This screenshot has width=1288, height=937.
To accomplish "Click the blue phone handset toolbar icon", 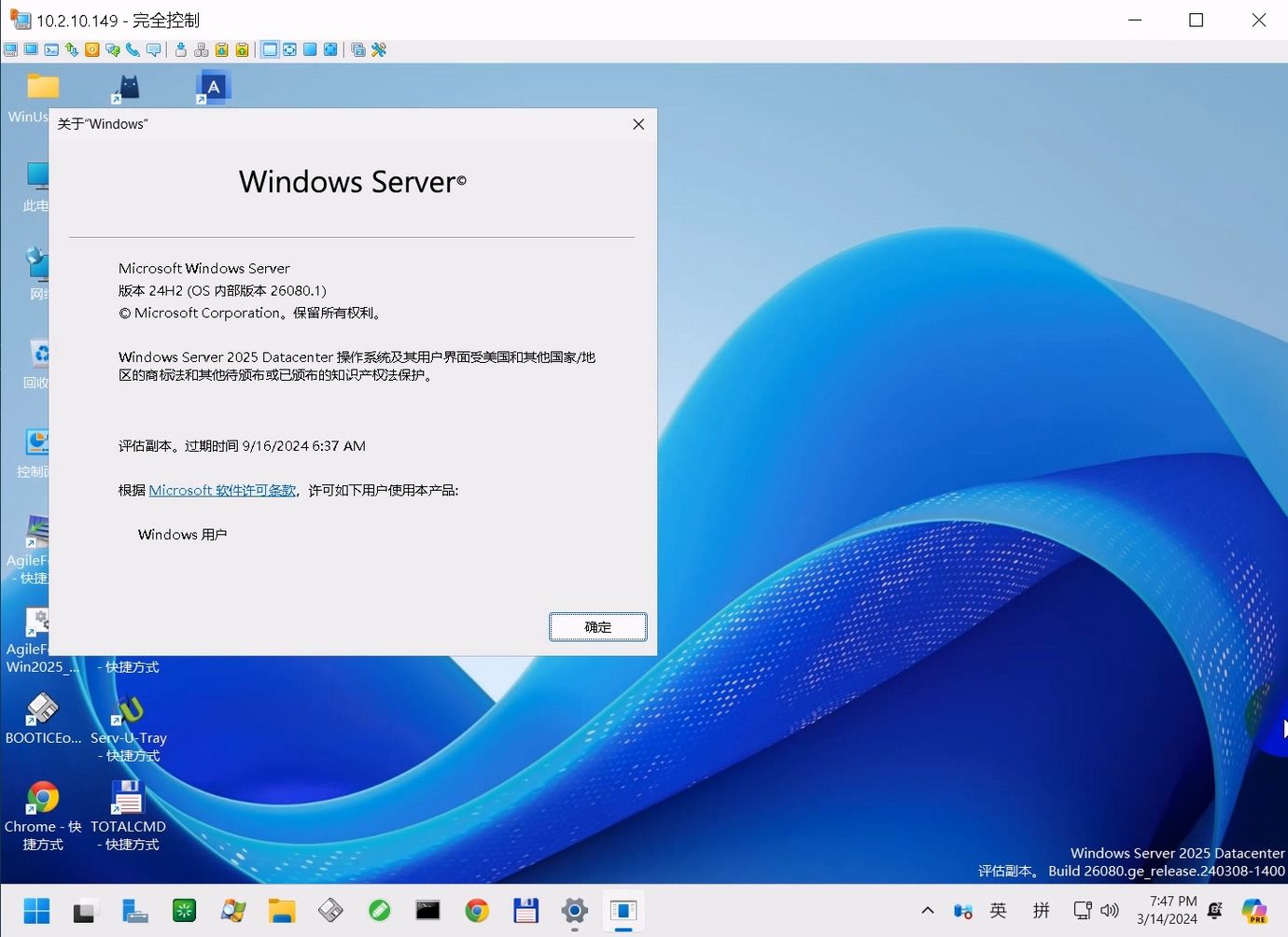I will (133, 49).
